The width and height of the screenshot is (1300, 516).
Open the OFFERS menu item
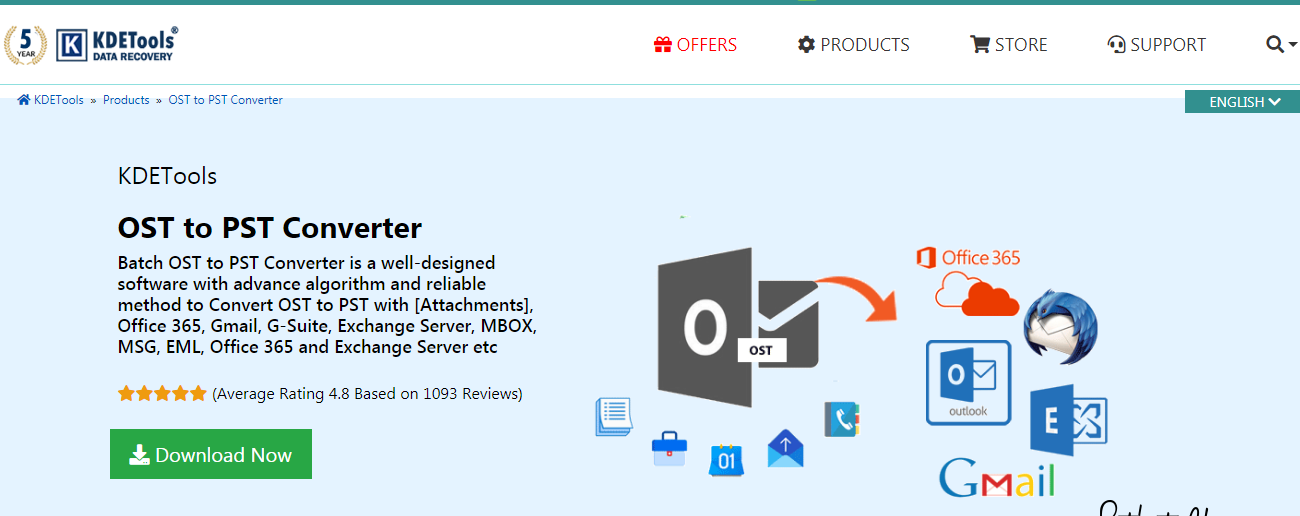695,45
